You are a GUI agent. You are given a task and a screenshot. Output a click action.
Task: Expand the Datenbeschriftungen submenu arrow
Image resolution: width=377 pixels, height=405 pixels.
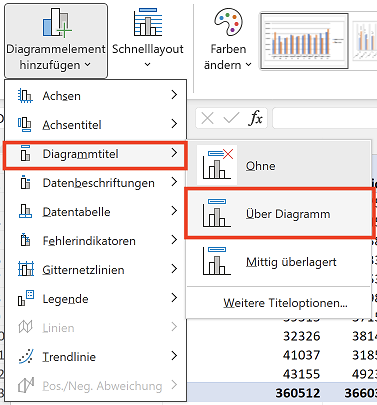point(174,182)
